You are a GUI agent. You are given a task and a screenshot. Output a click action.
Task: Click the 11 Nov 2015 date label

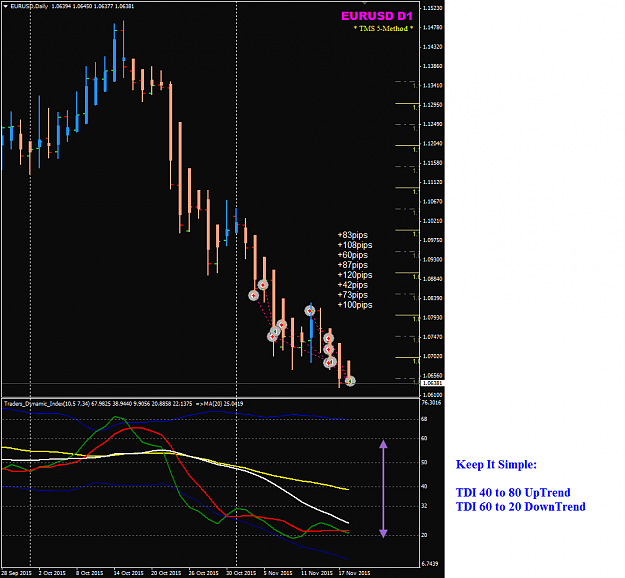317,573
